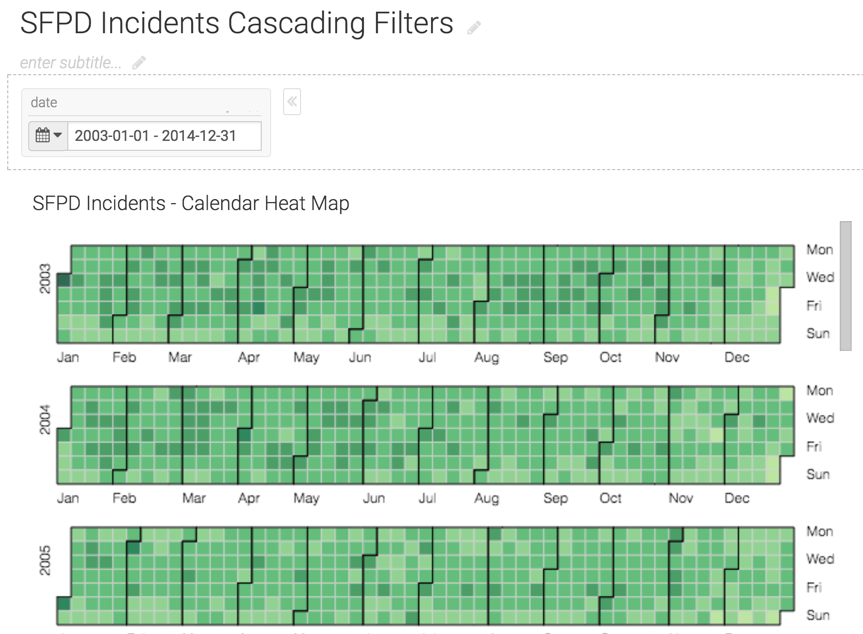
Task: Click the 'date' filter label
Action: [44, 102]
